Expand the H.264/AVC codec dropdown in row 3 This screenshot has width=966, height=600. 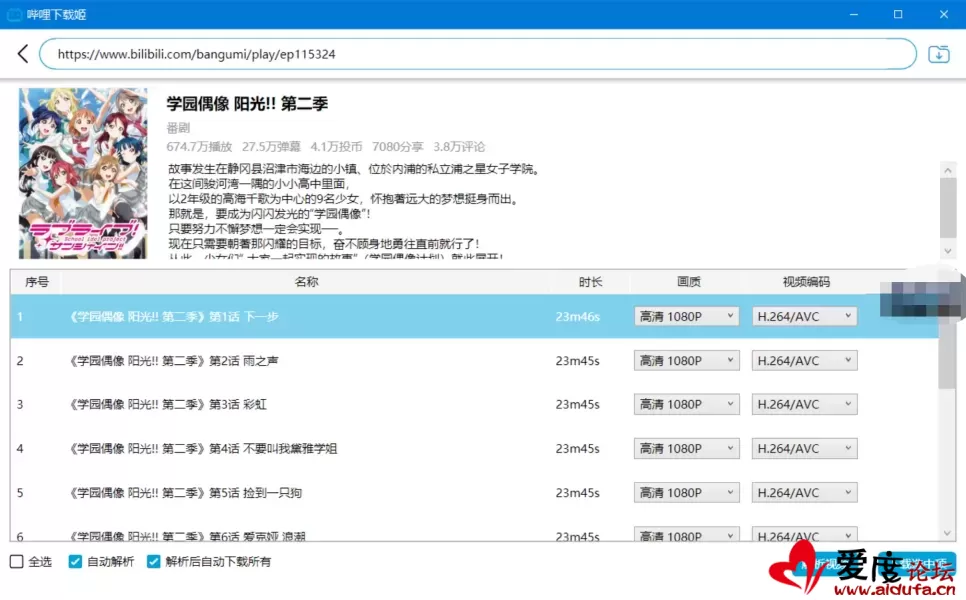click(804, 404)
